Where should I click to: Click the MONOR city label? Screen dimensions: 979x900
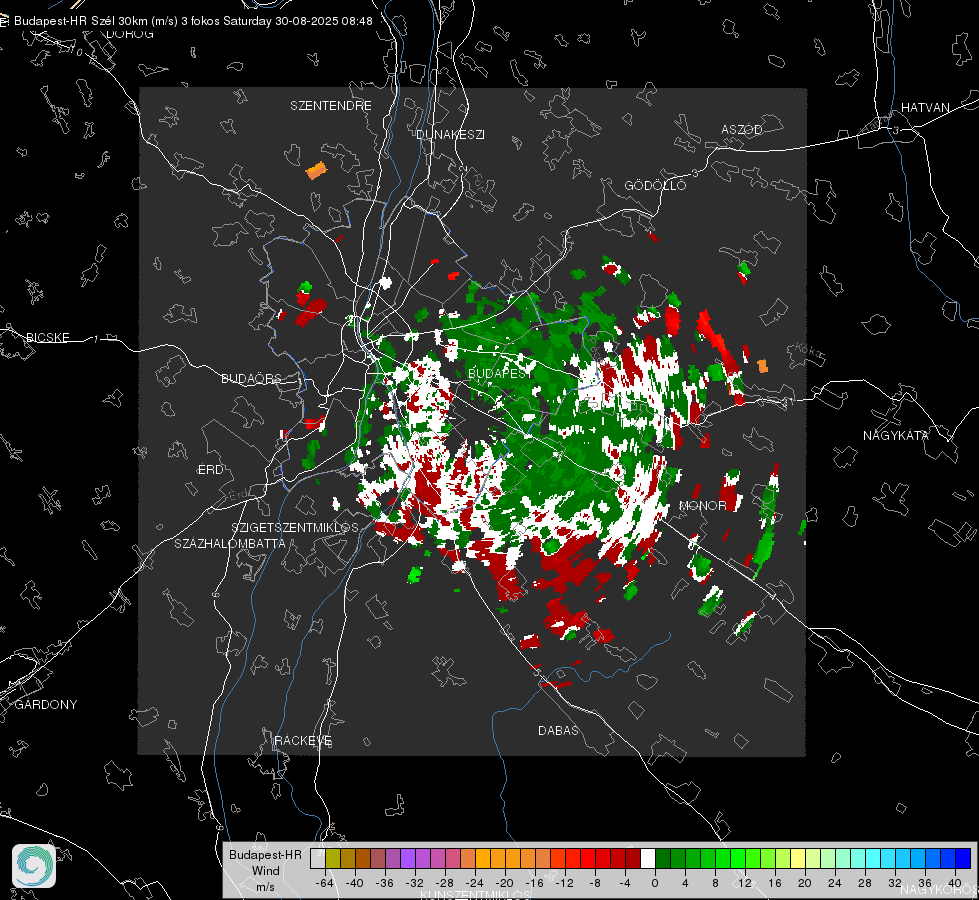point(702,505)
